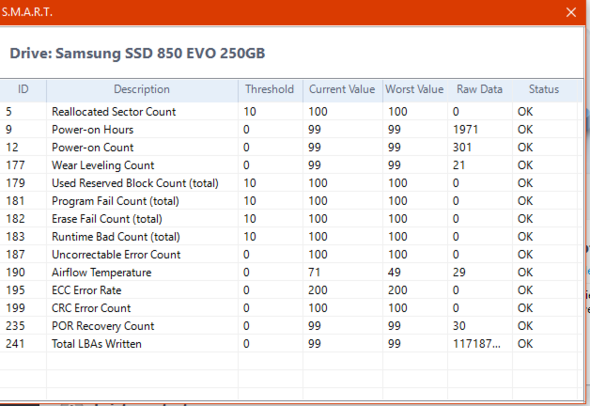Select the Program Fail Count row

[289, 201]
